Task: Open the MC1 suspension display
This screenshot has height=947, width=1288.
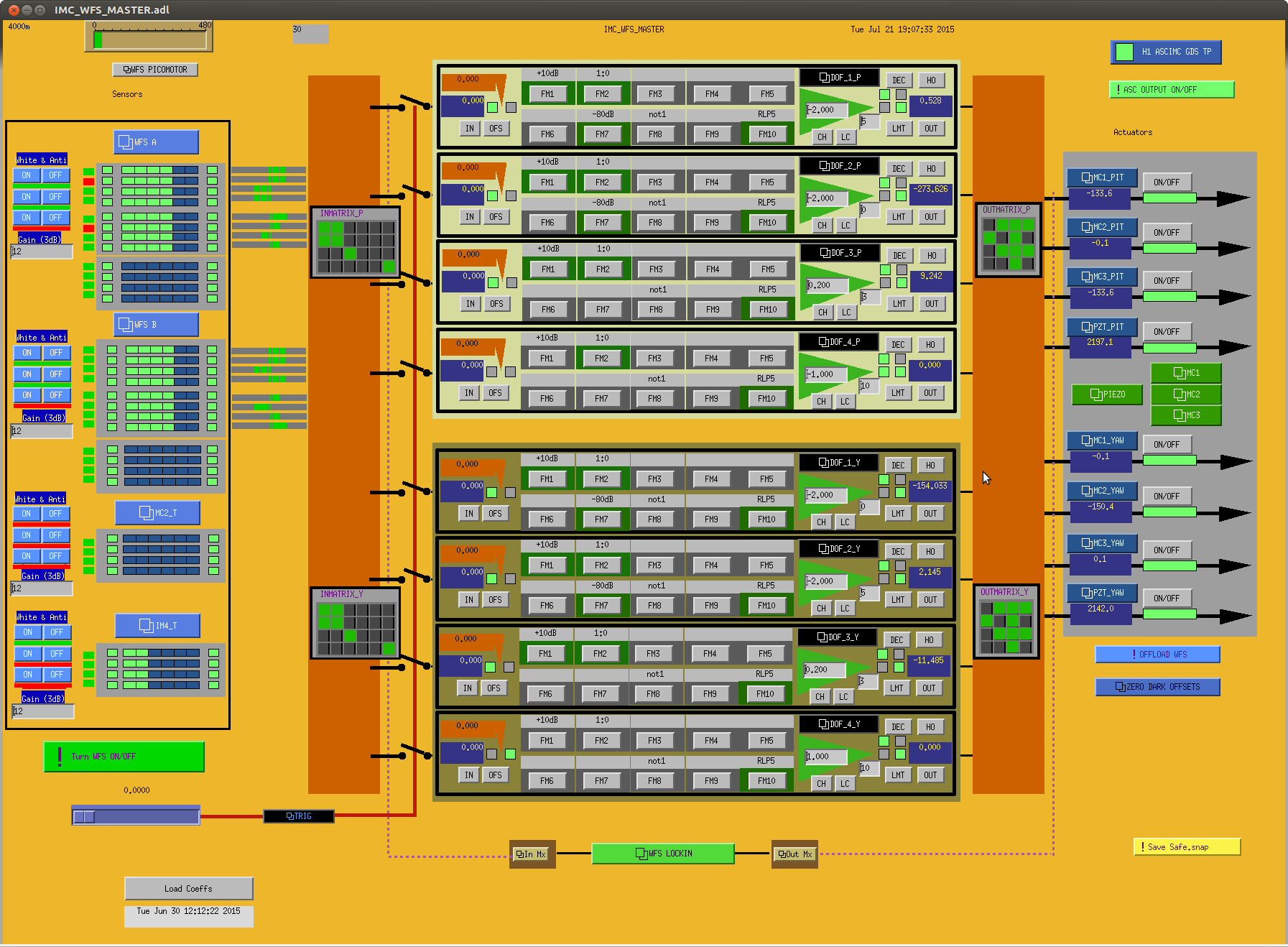Action: (1186, 373)
